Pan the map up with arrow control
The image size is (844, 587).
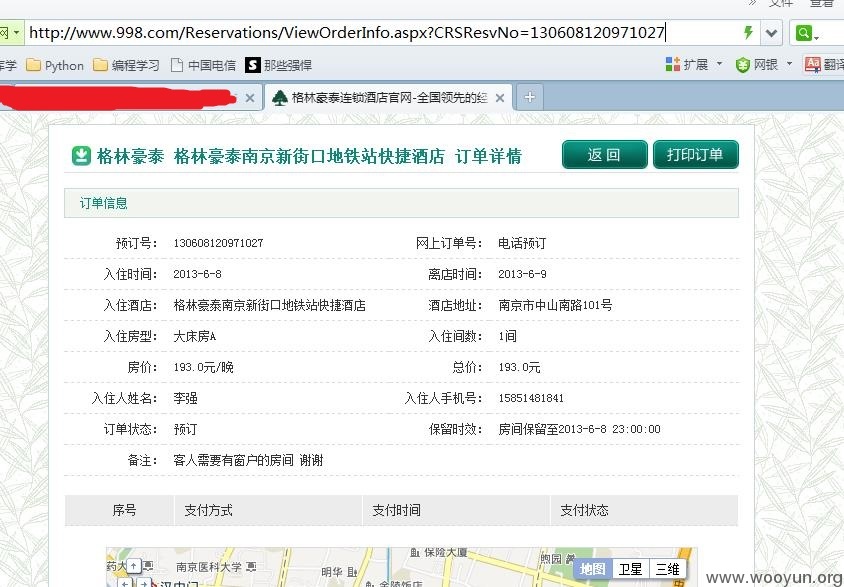[133, 565]
